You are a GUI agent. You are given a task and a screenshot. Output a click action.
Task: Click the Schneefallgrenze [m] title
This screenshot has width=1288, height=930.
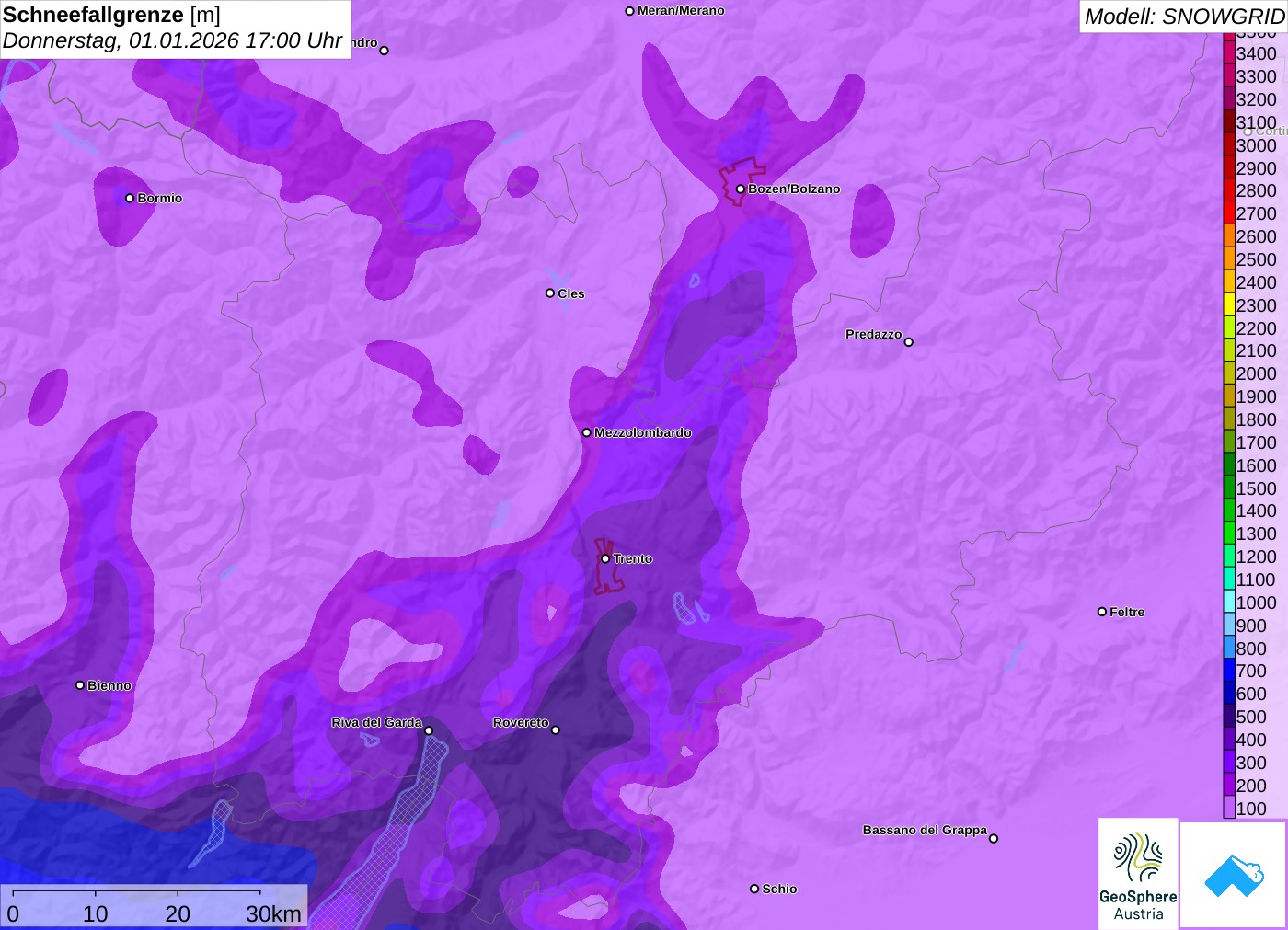pyautogui.click(x=111, y=16)
